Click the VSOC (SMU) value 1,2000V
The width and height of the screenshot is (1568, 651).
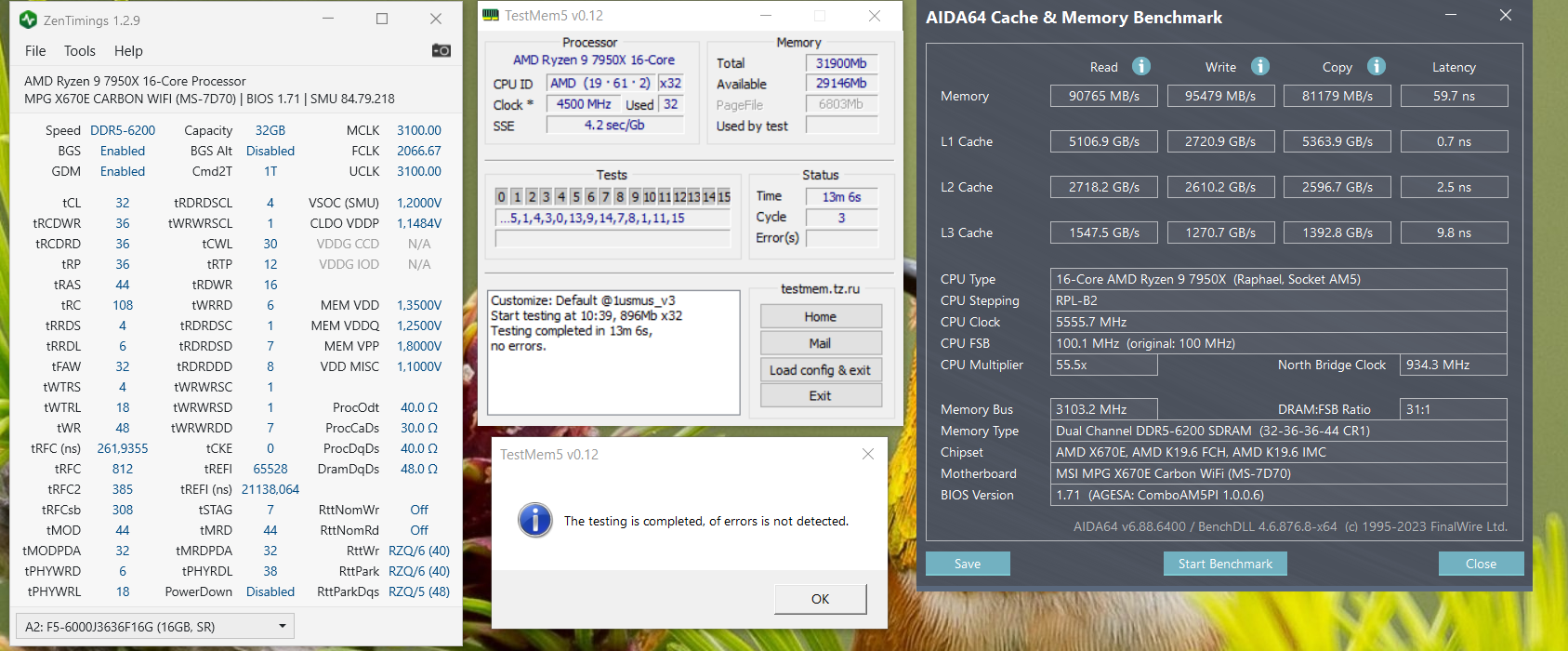419,203
